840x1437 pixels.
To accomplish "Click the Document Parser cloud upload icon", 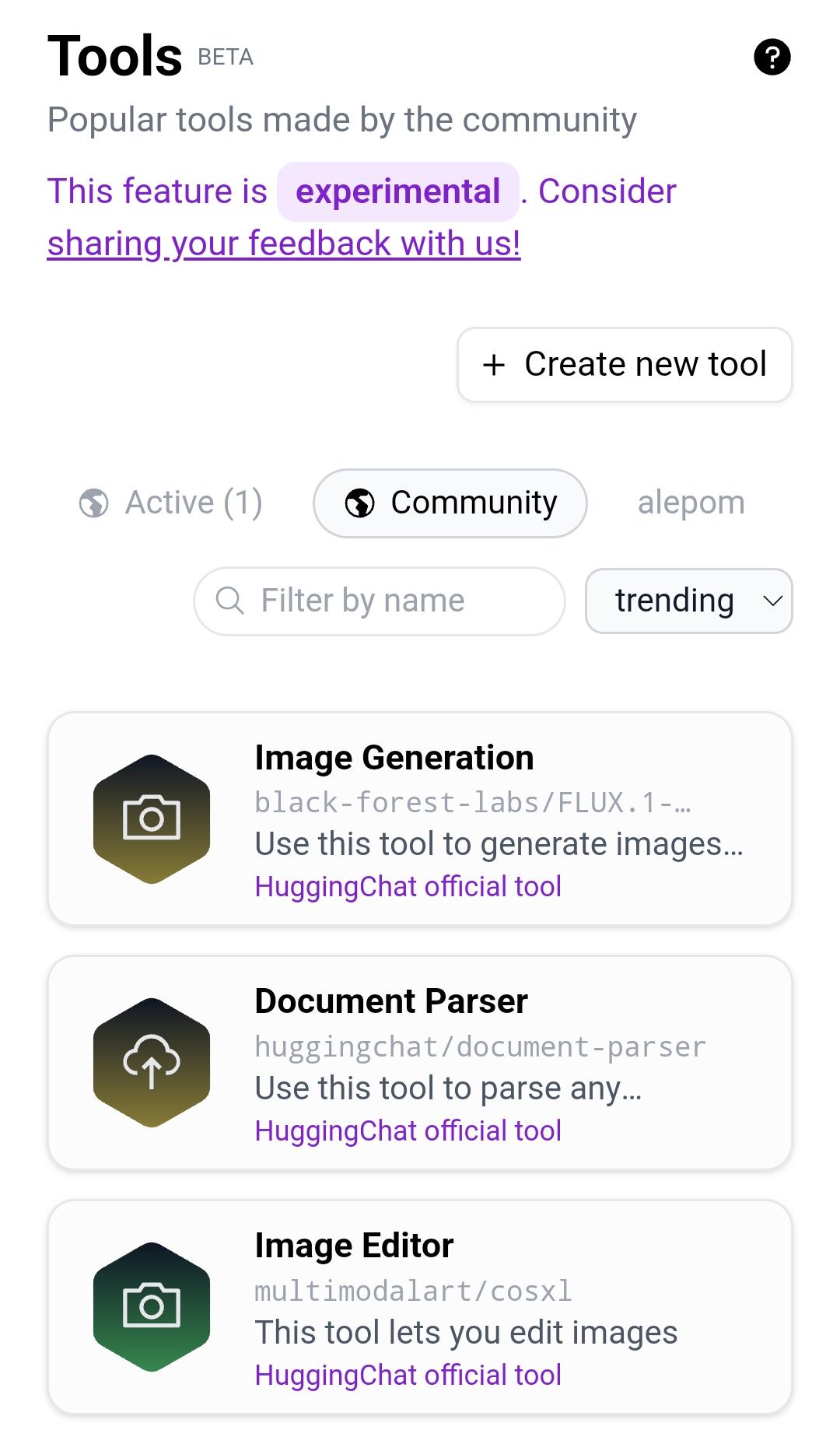I will pos(152,1062).
